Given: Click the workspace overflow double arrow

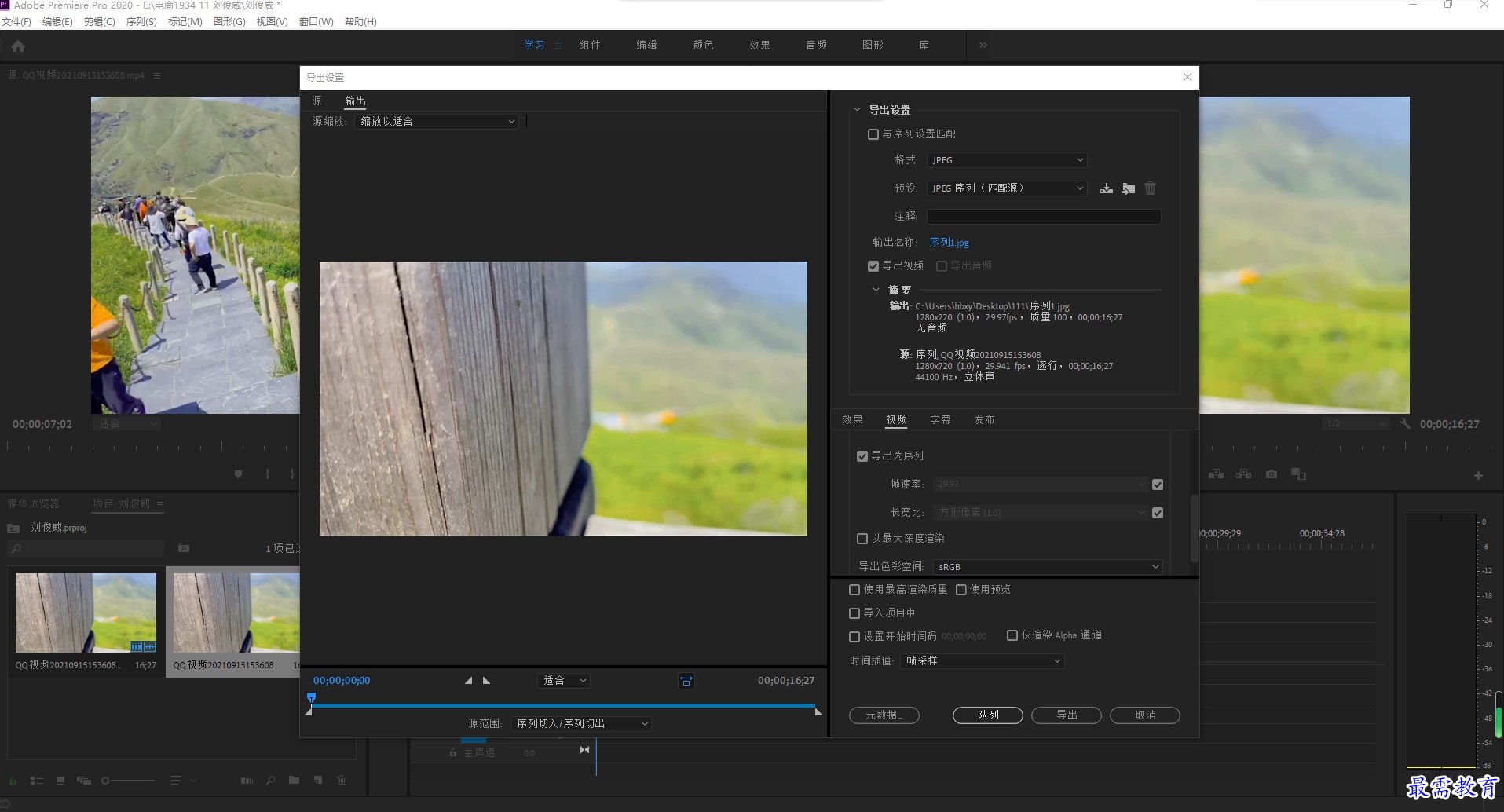Looking at the screenshot, I should (983, 46).
